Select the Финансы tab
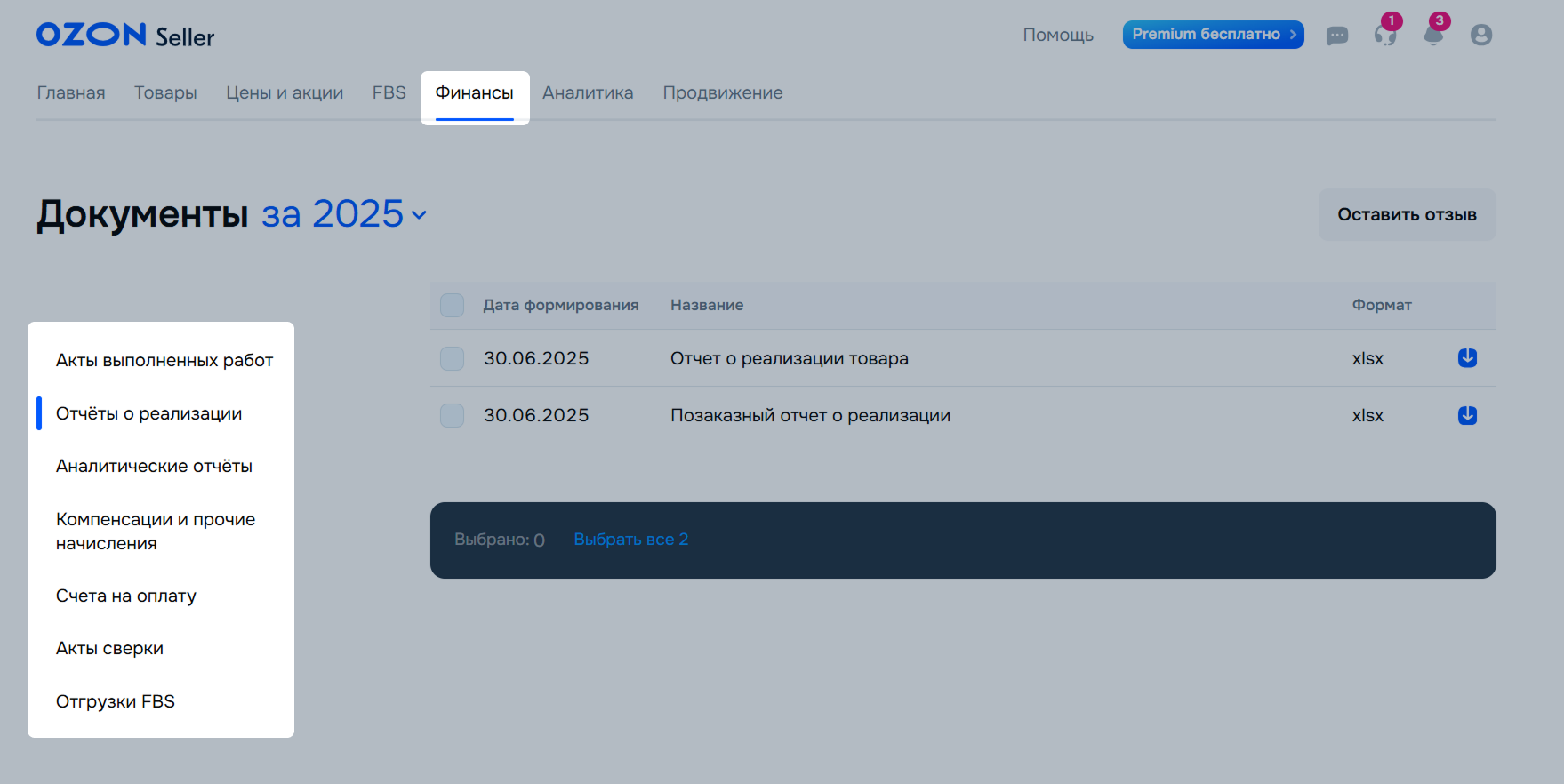 point(475,92)
